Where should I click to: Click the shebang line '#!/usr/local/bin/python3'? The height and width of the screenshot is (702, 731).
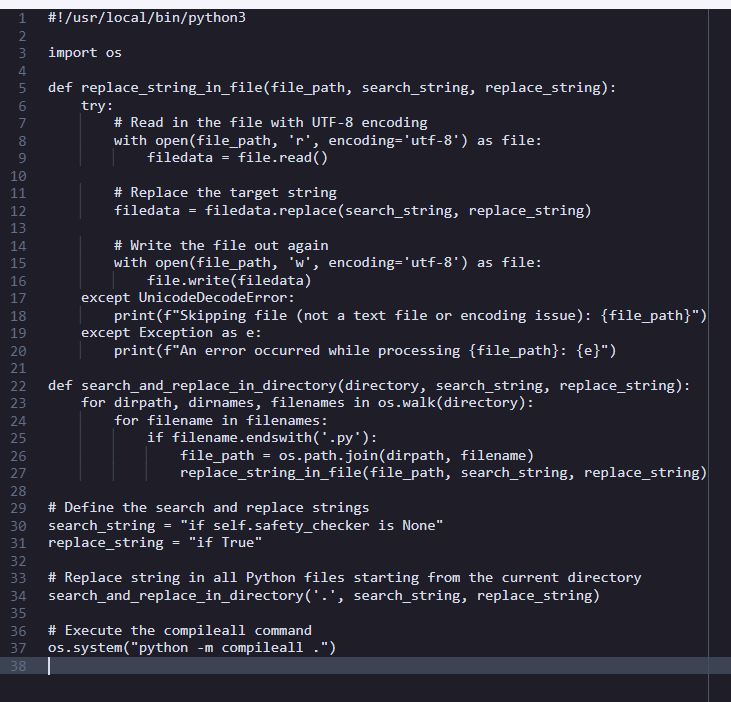click(x=147, y=18)
